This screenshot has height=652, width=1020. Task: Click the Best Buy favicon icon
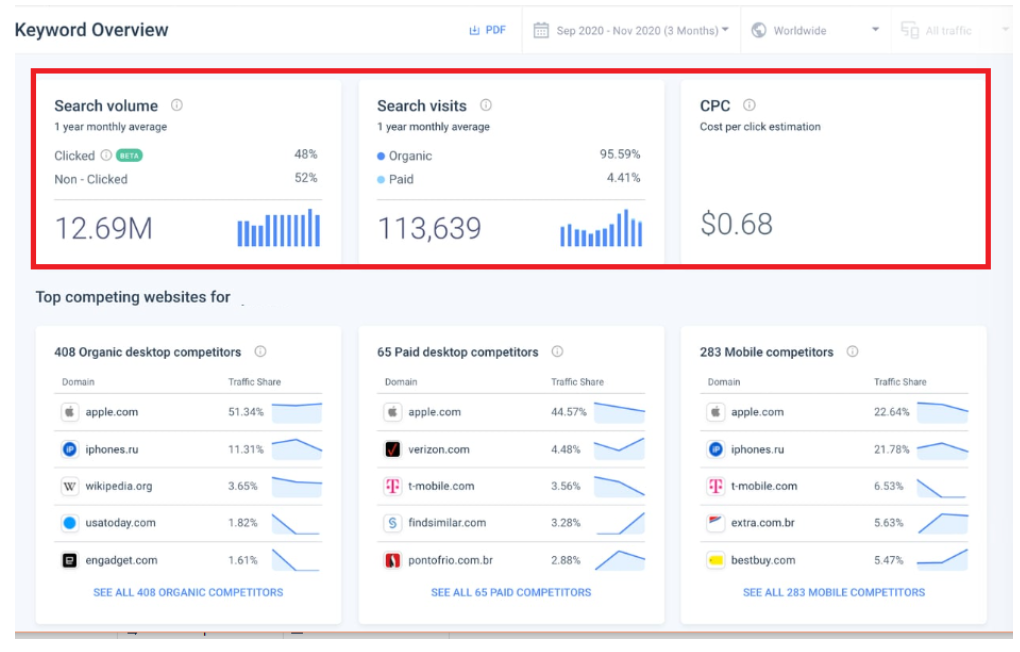pos(714,559)
